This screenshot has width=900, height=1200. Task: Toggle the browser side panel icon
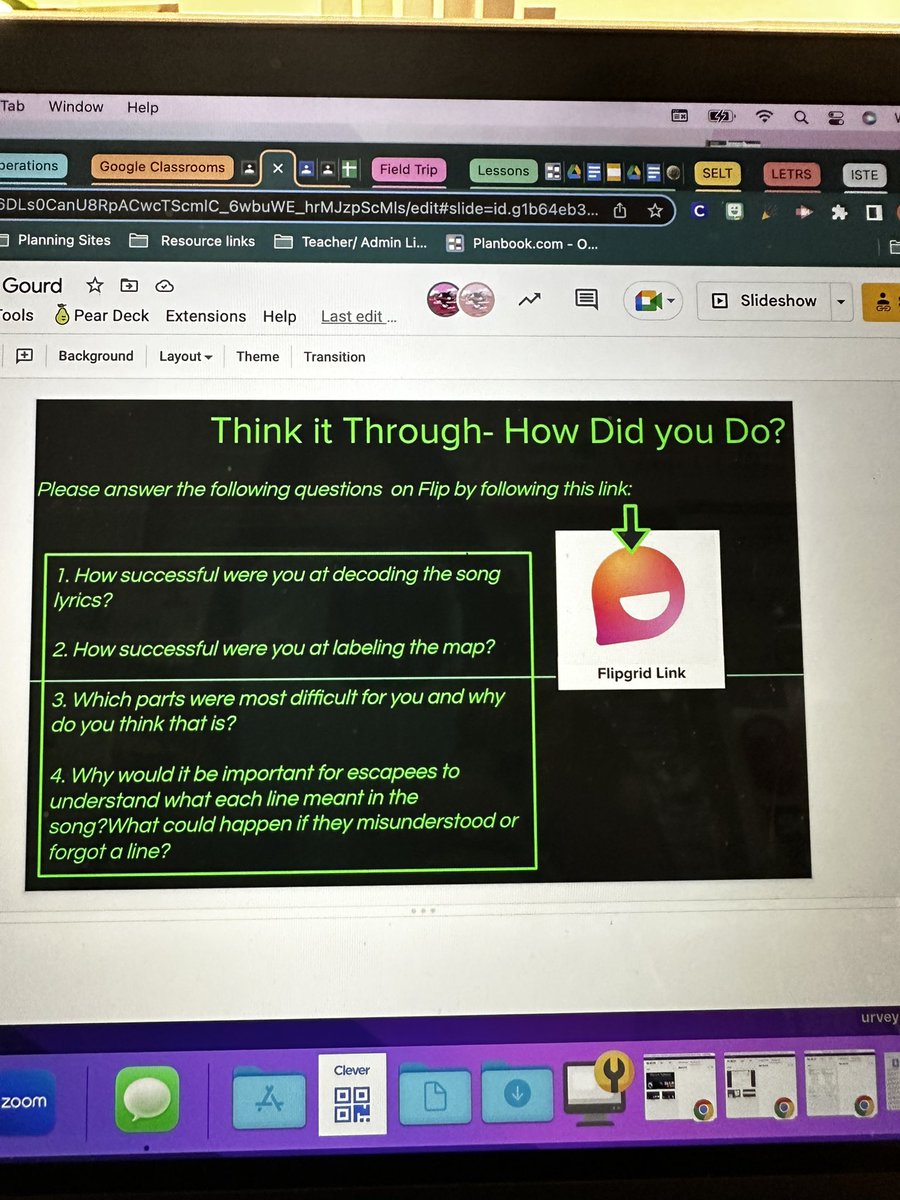[874, 213]
